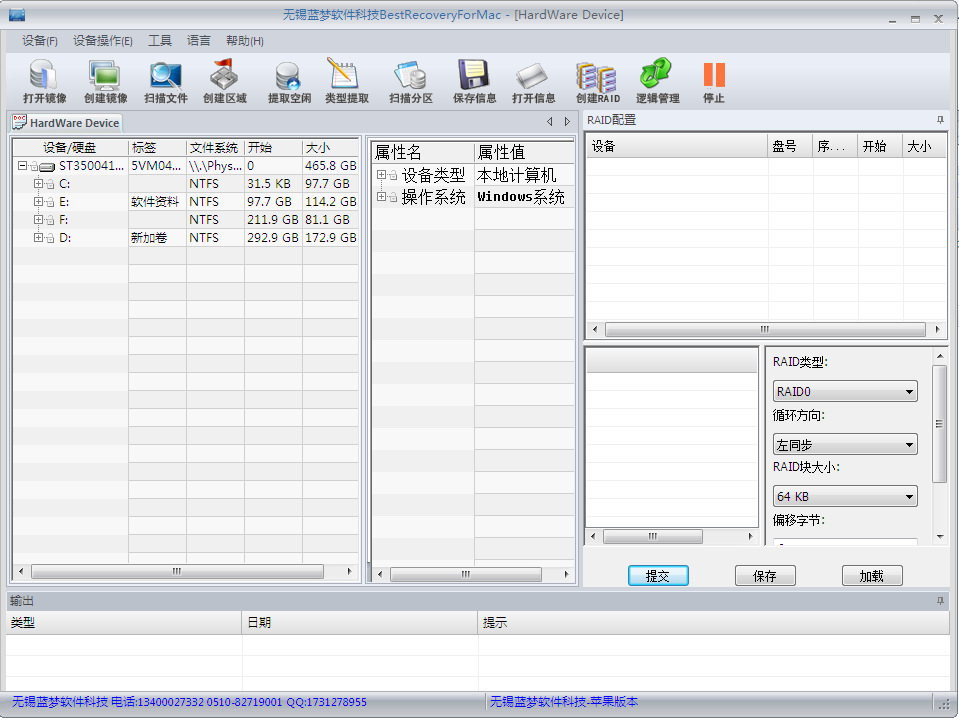The width and height of the screenshot is (959, 718).
Task: Click the 加载 button
Action: click(871, 576)
